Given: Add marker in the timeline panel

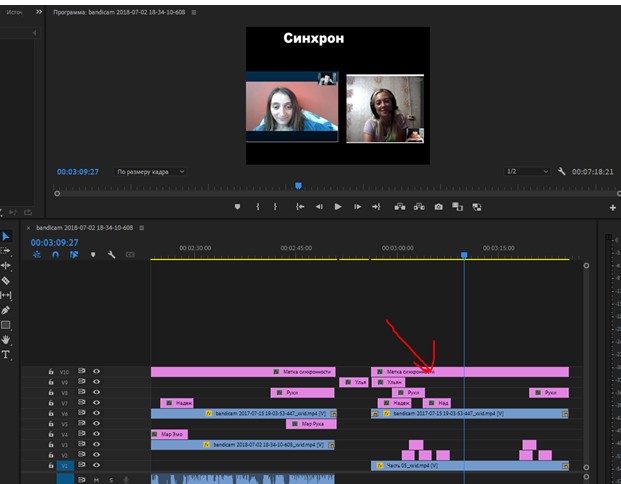Looking at the screenshot, I should pos(93,255).
